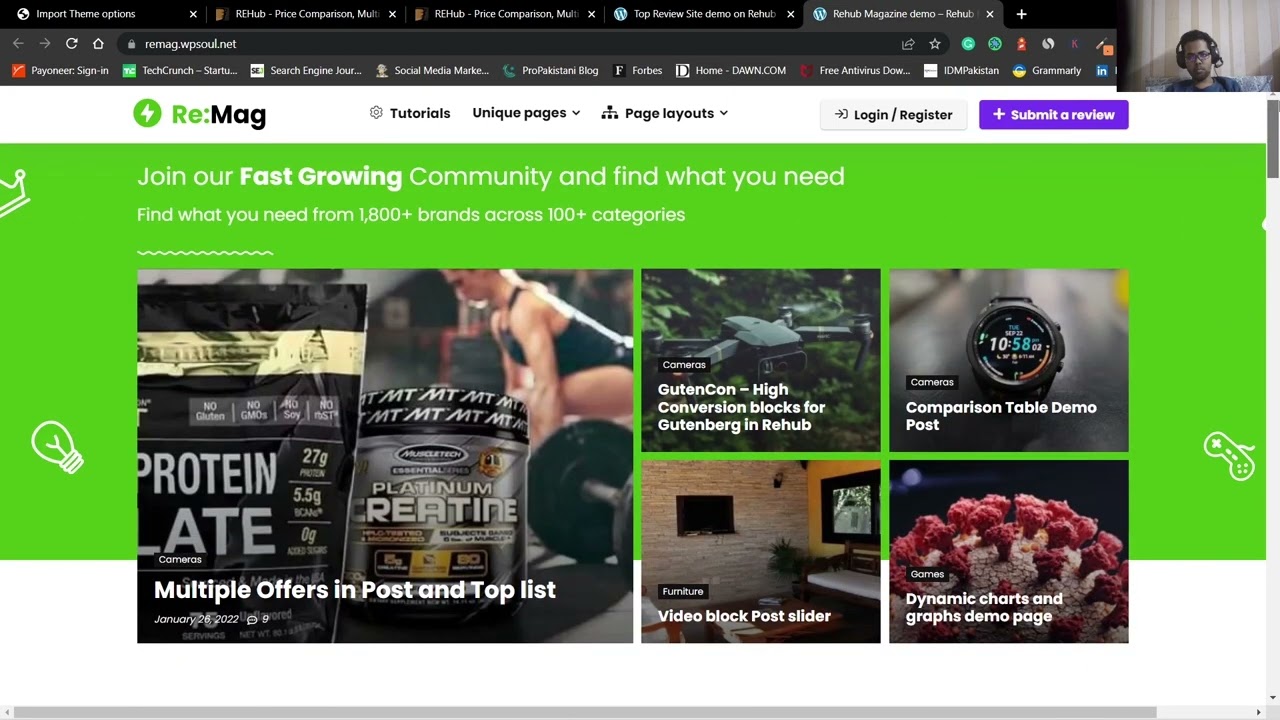Close the Import Theme options tab
Image resolution: width=1280 pixels, height=720 pixels.
[193, 14]
